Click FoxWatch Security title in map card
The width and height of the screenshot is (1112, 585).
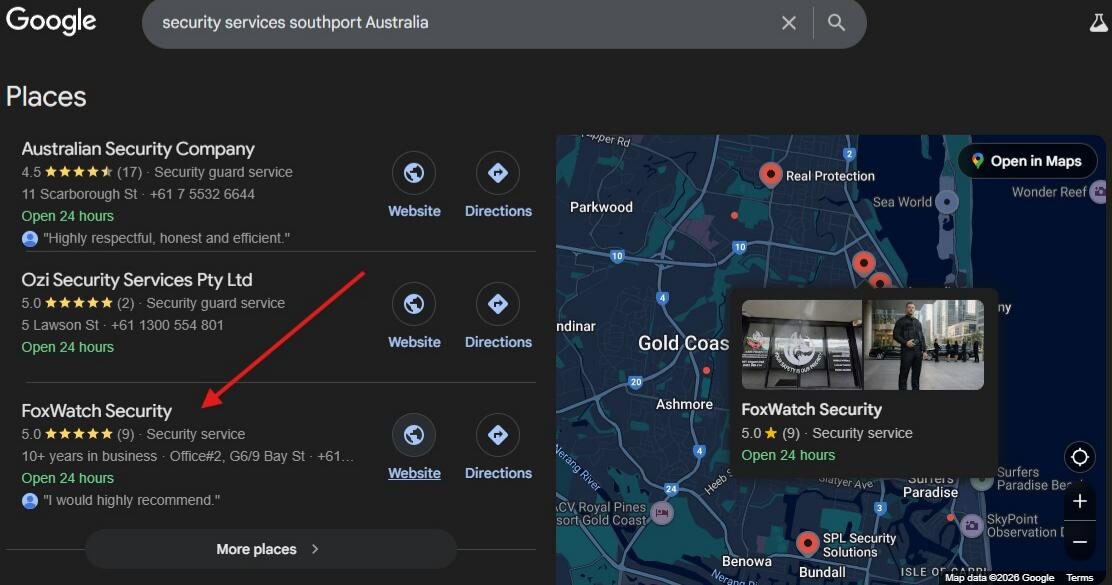pyautogui.click(x=811, y=409)
